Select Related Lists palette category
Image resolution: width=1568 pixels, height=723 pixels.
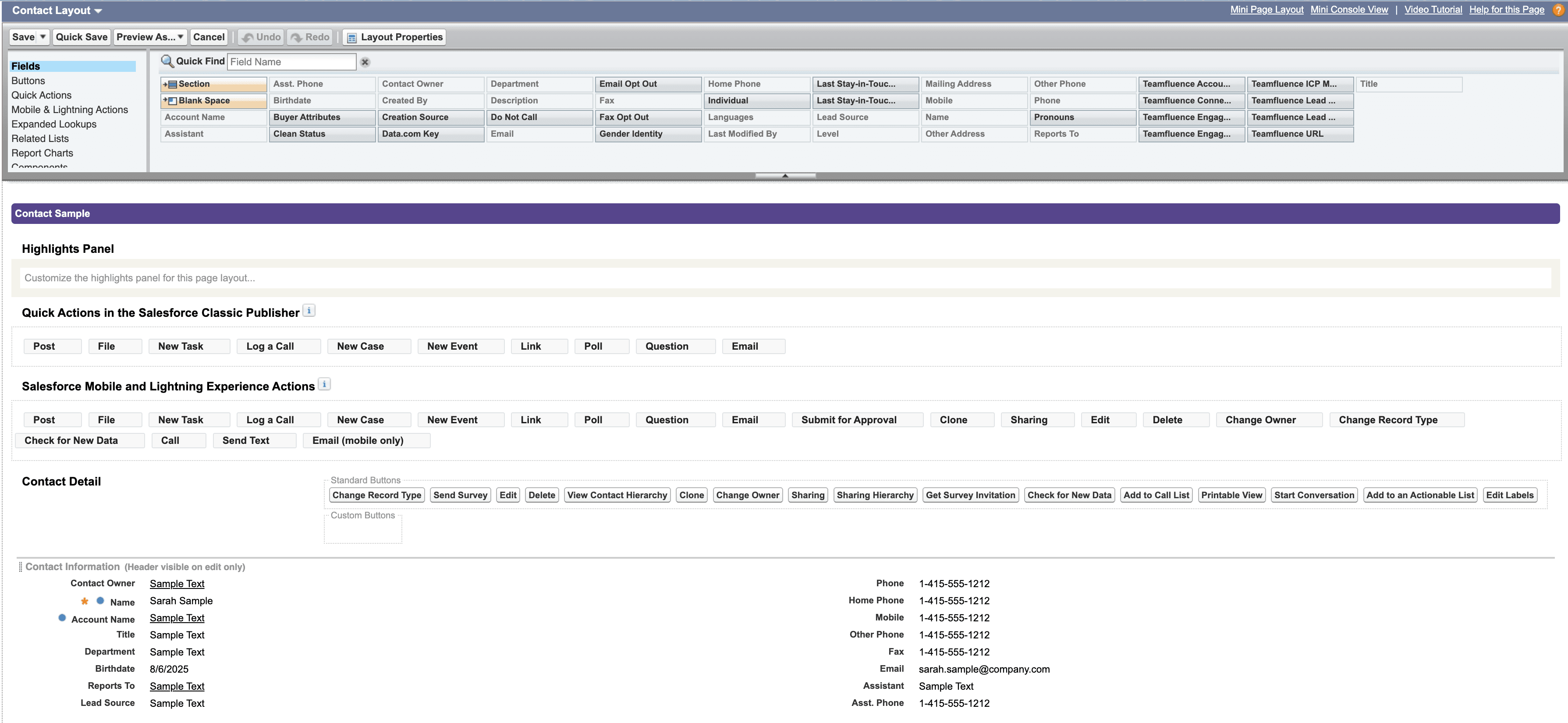(40, 139)
